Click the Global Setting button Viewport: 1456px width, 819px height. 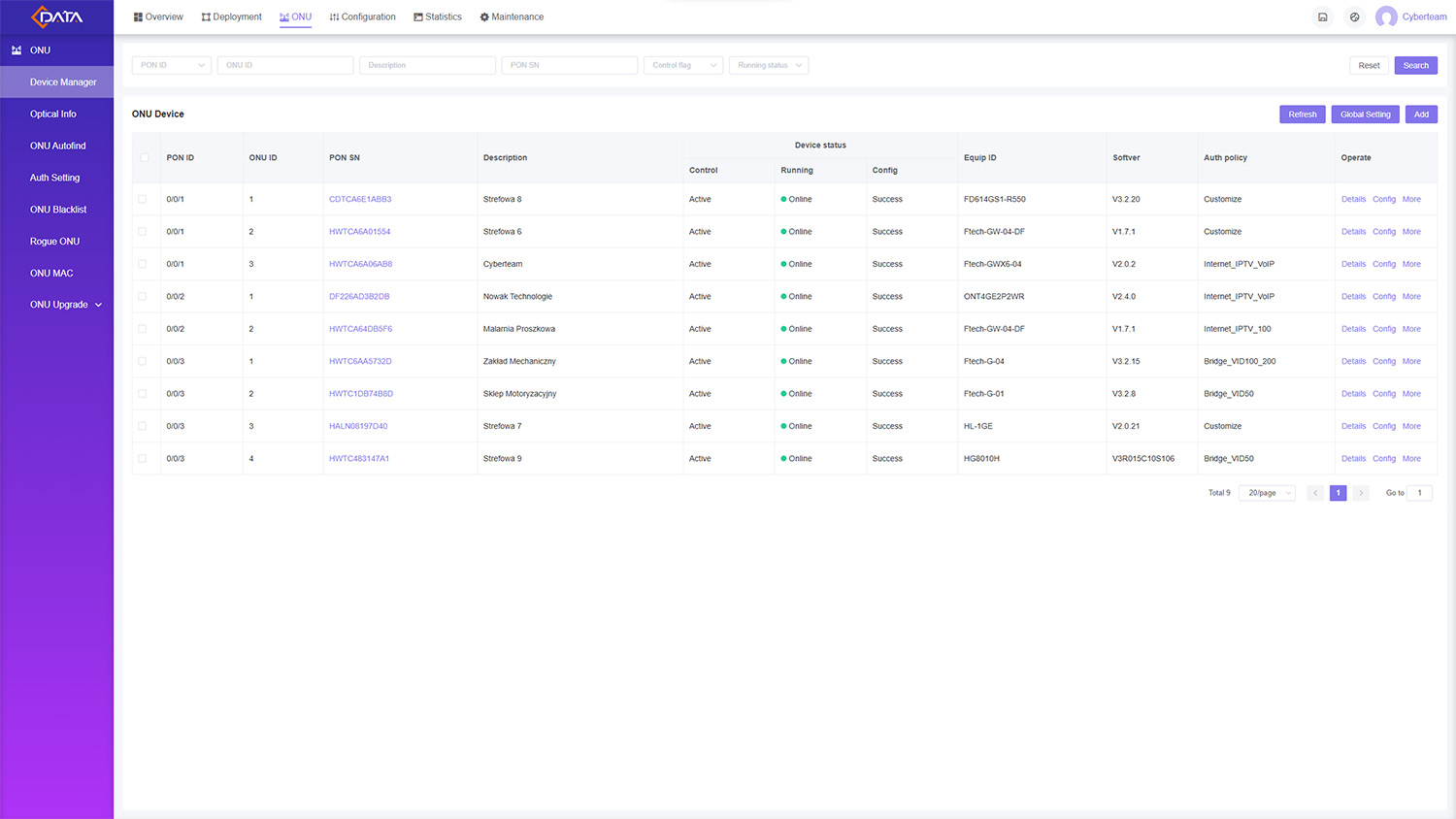pyautogui.click(x=1365, y=115)
